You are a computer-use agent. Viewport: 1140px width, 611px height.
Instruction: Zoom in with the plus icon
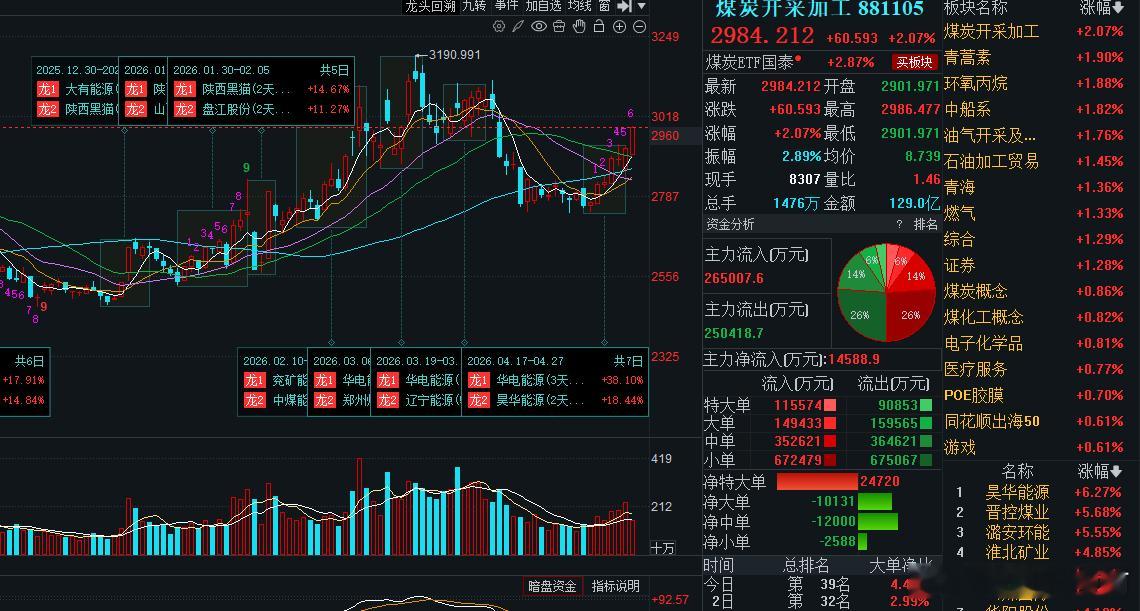(620, 26)
